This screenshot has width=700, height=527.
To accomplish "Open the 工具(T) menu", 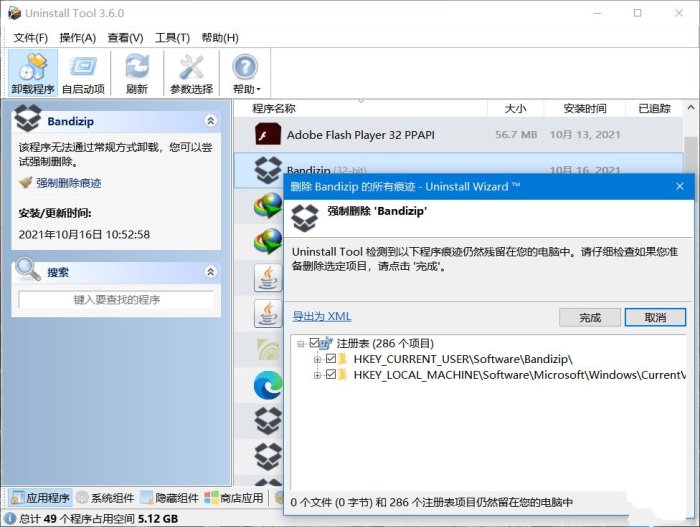I will pos(172,38).
